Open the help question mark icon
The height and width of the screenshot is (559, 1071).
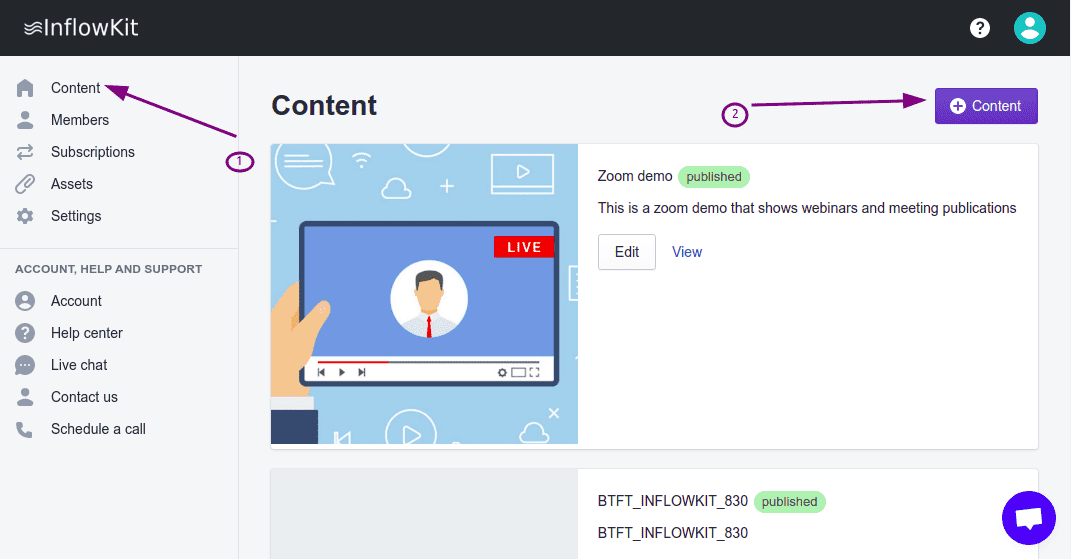pyautogui.click(x=980, y=28)
